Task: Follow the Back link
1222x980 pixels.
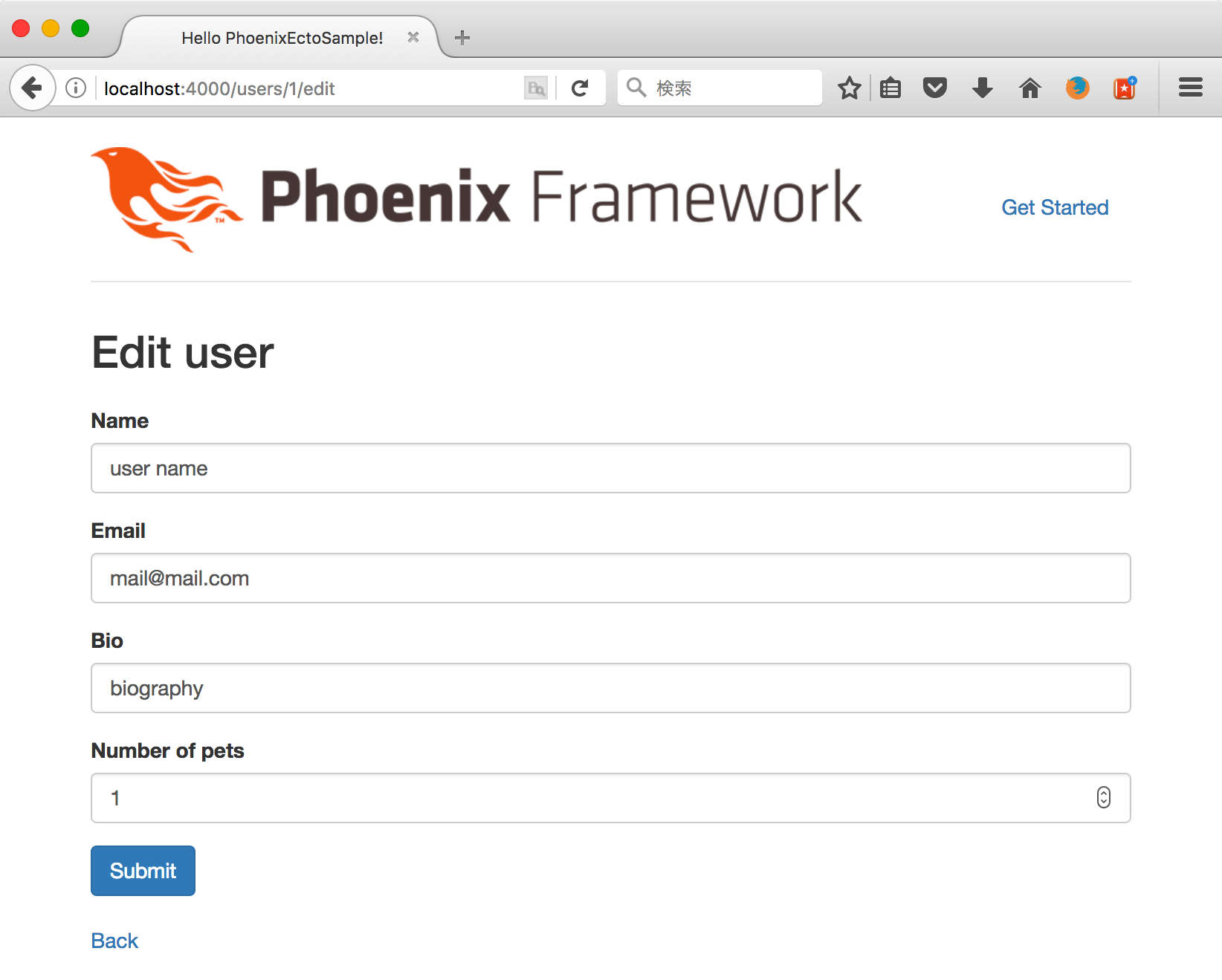Action: (114, 941)
